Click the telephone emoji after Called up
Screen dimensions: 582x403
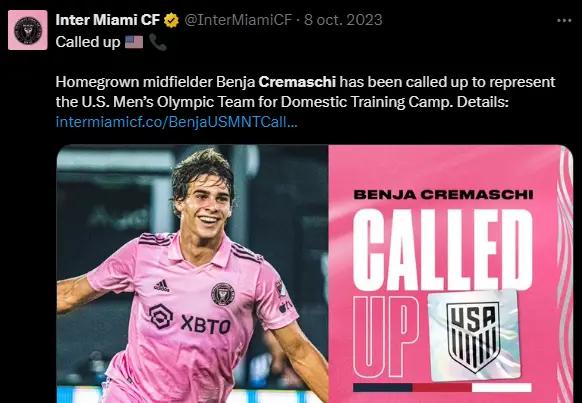pyautogui.click(x=158, y=42)
